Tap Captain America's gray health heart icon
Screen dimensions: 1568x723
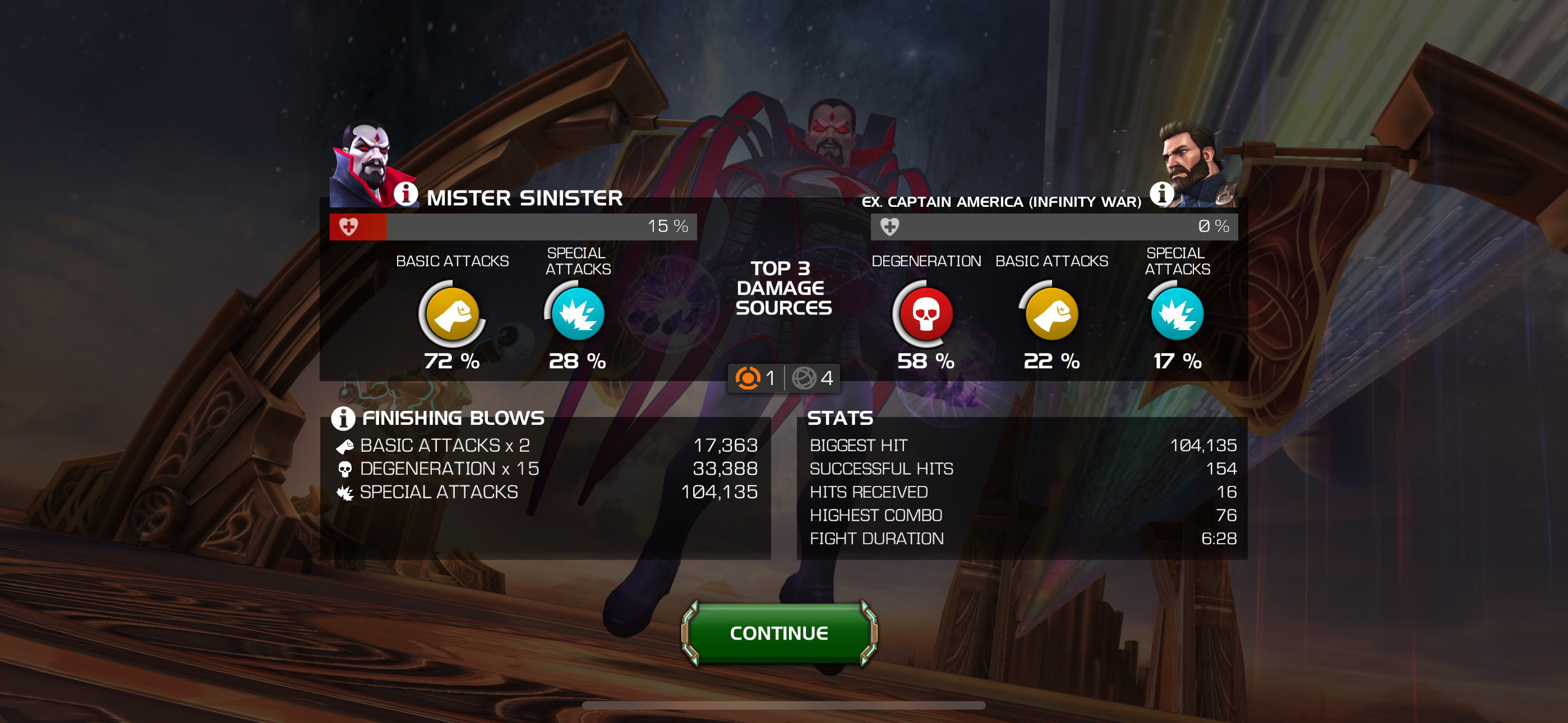(x=889, y=227)
